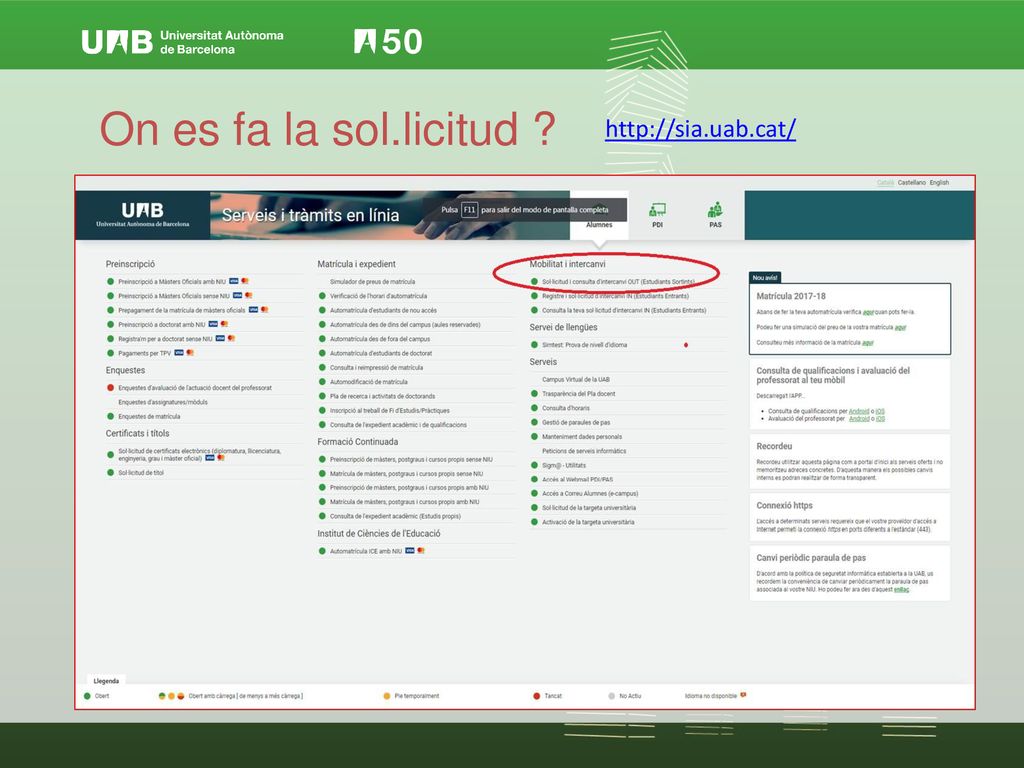This screenshot has height=768, width=1024.
Task: Open Preinscripció de màsters, postgraus propis sense NIU
Action: [411, 460]
